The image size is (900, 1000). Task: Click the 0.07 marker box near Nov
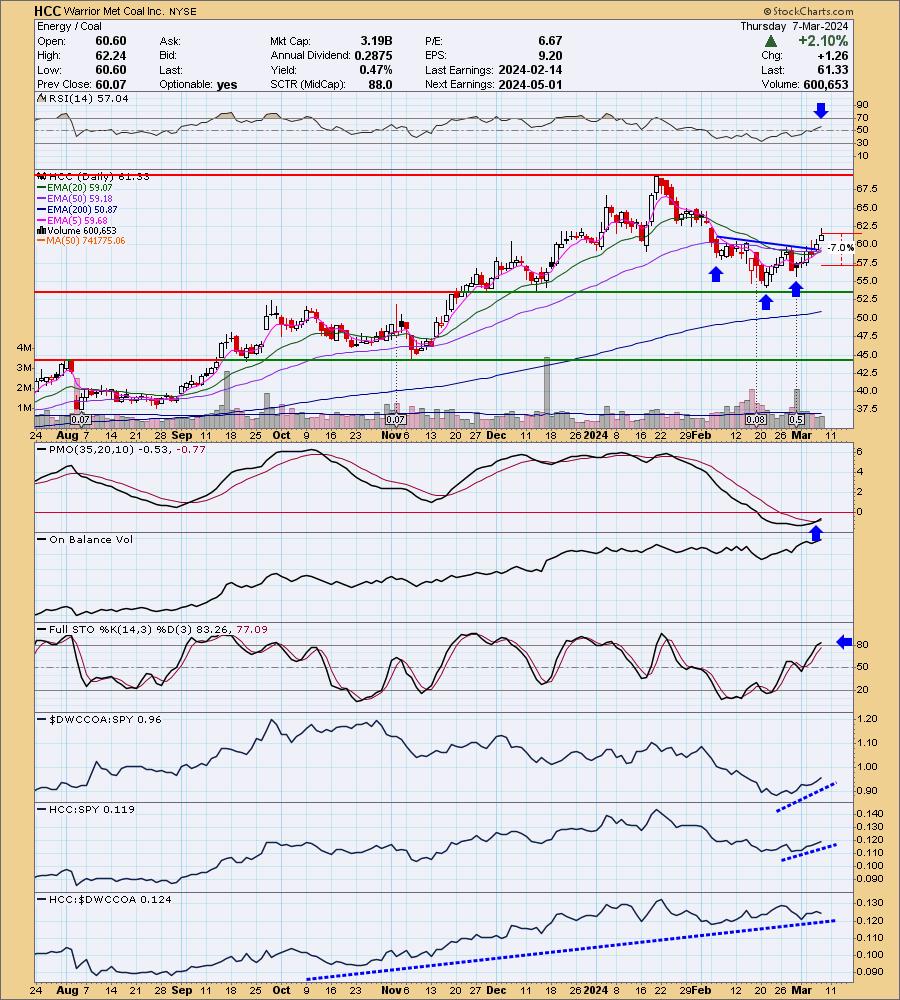click(395, 420)
